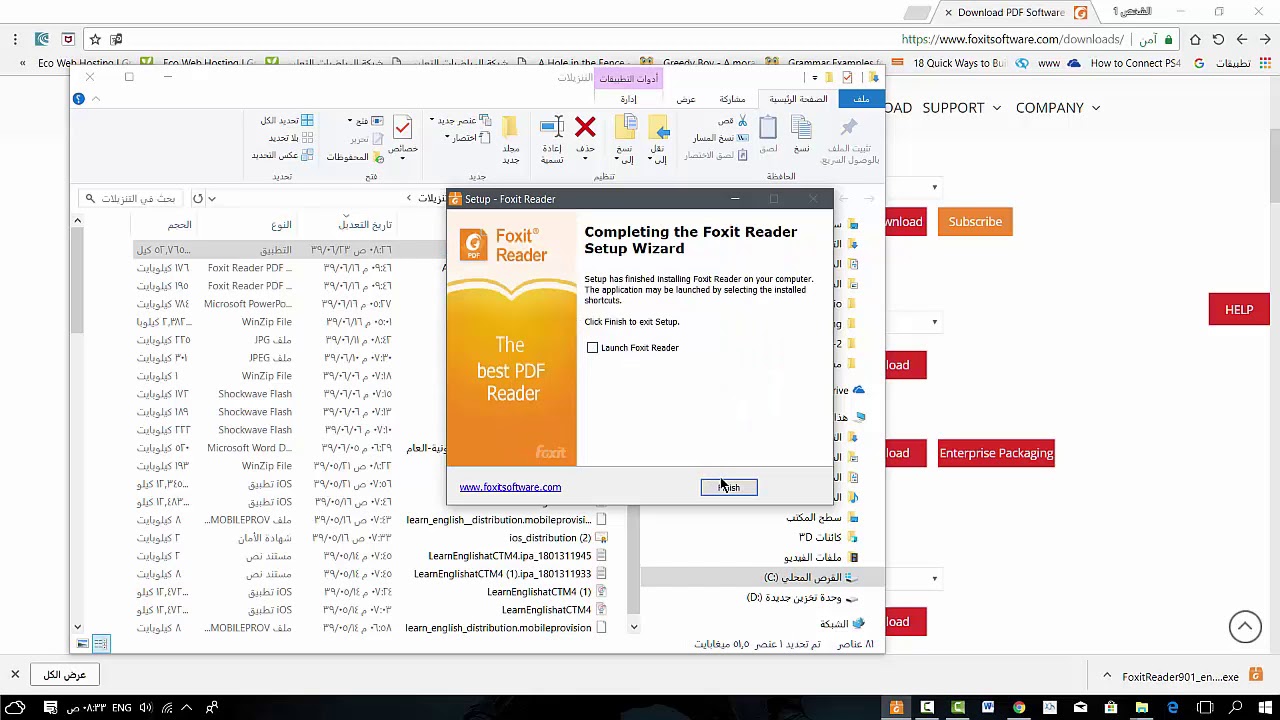Viewport: 1280px width, 720px height.
Task: Open the www.foxitsoftware.com link in setup
Action: (510, 487)
